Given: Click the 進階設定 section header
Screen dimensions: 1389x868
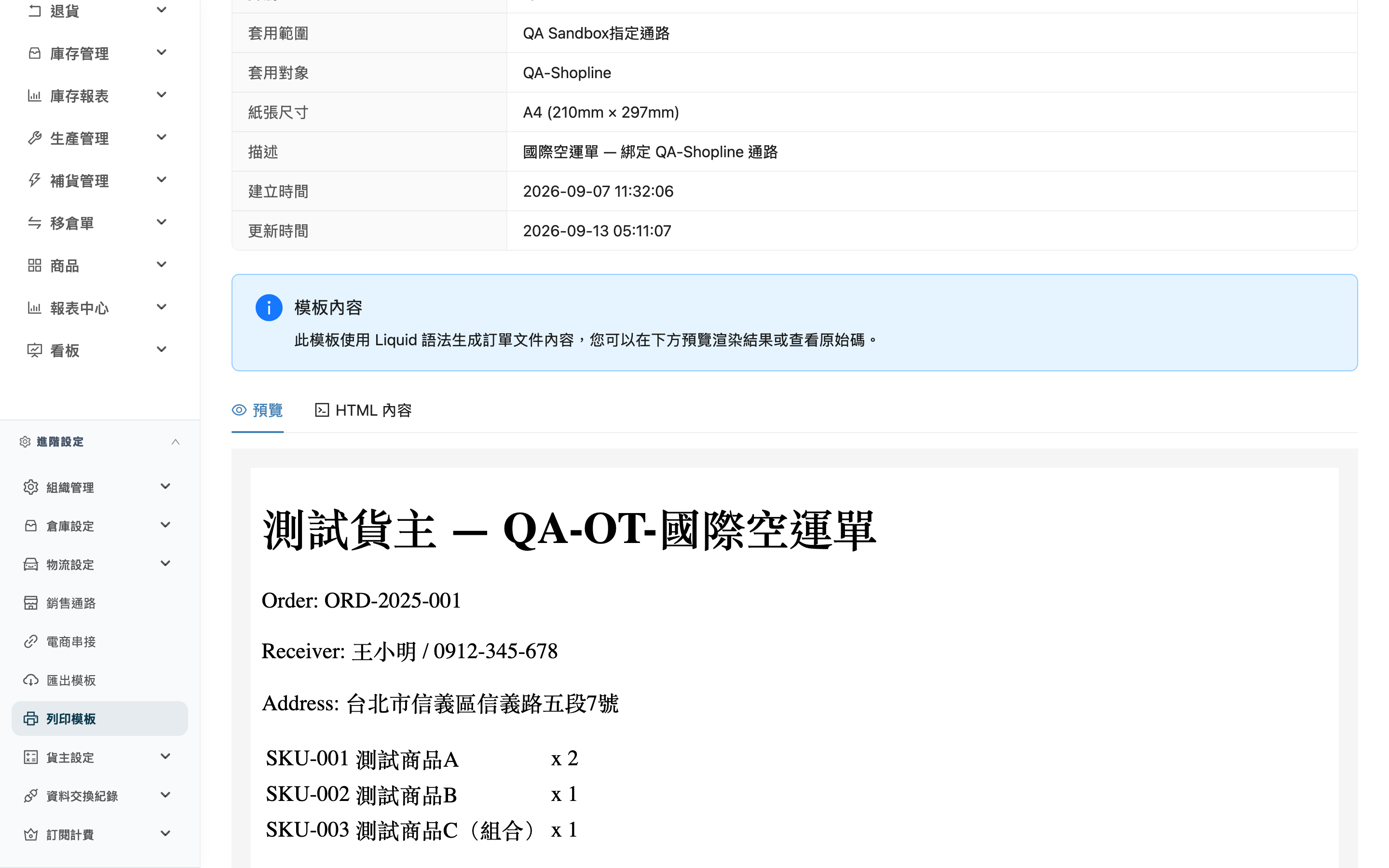Looking at the screenshot, I should 100,441.
